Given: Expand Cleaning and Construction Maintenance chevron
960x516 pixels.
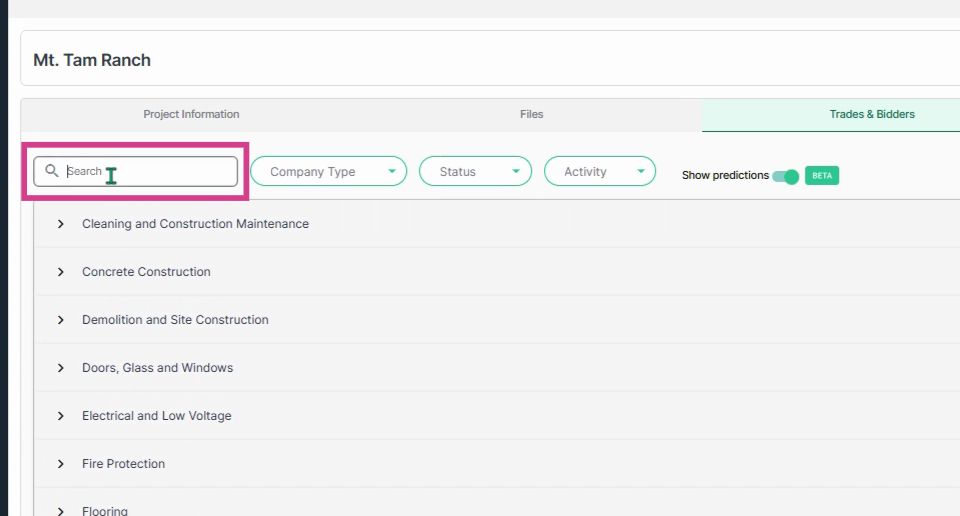Looking at the screenshot, I should click(x=61, y=224).
